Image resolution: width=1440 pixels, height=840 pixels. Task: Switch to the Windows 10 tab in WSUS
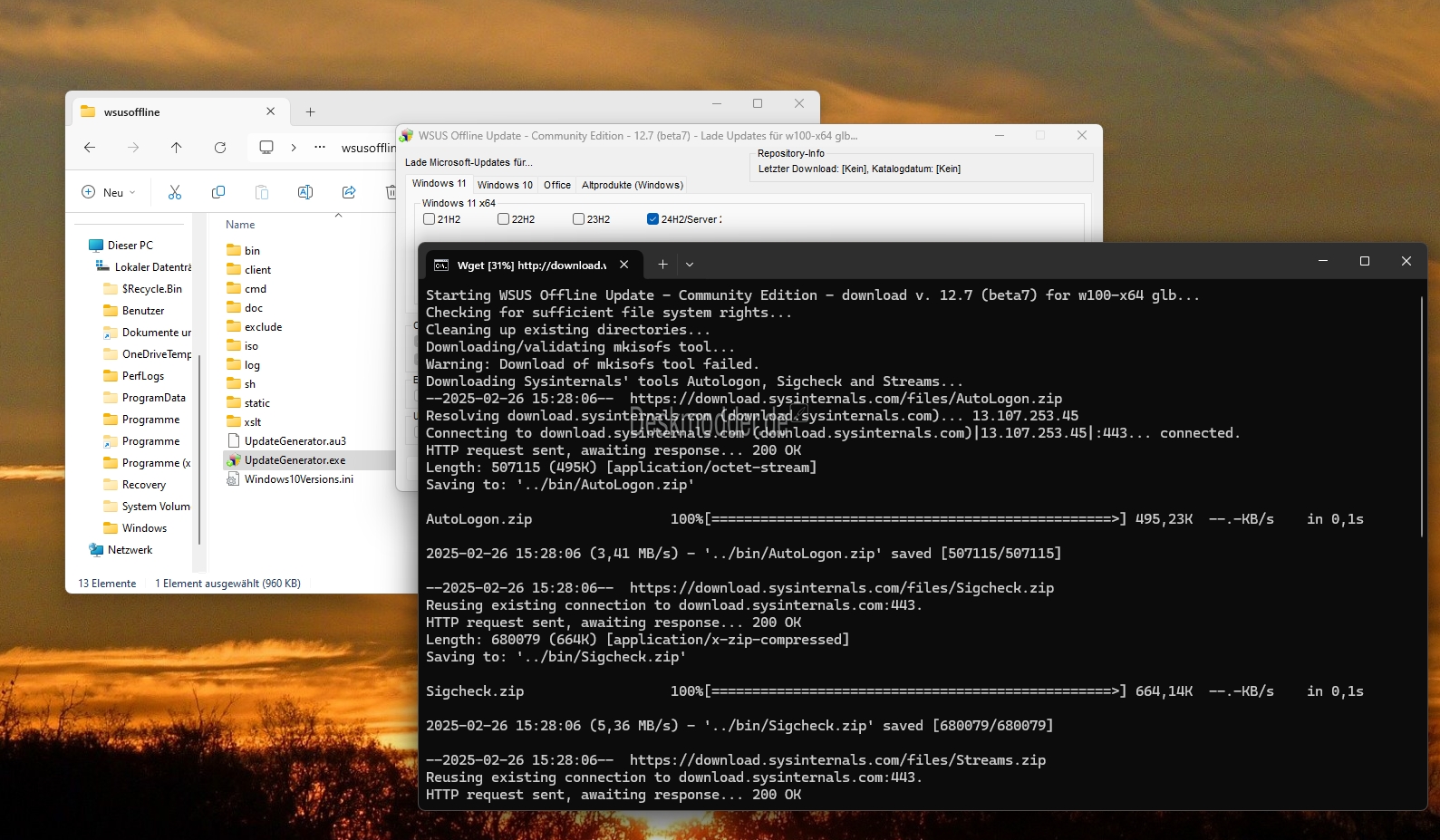(505, 185)
